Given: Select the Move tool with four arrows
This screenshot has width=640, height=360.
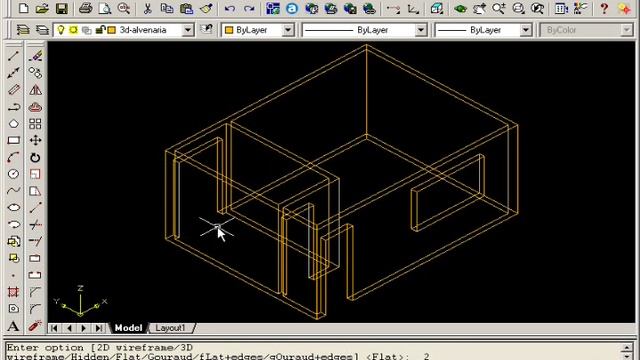Looking at the screenshot, I should pyautogui.click(x=36, y=140).
